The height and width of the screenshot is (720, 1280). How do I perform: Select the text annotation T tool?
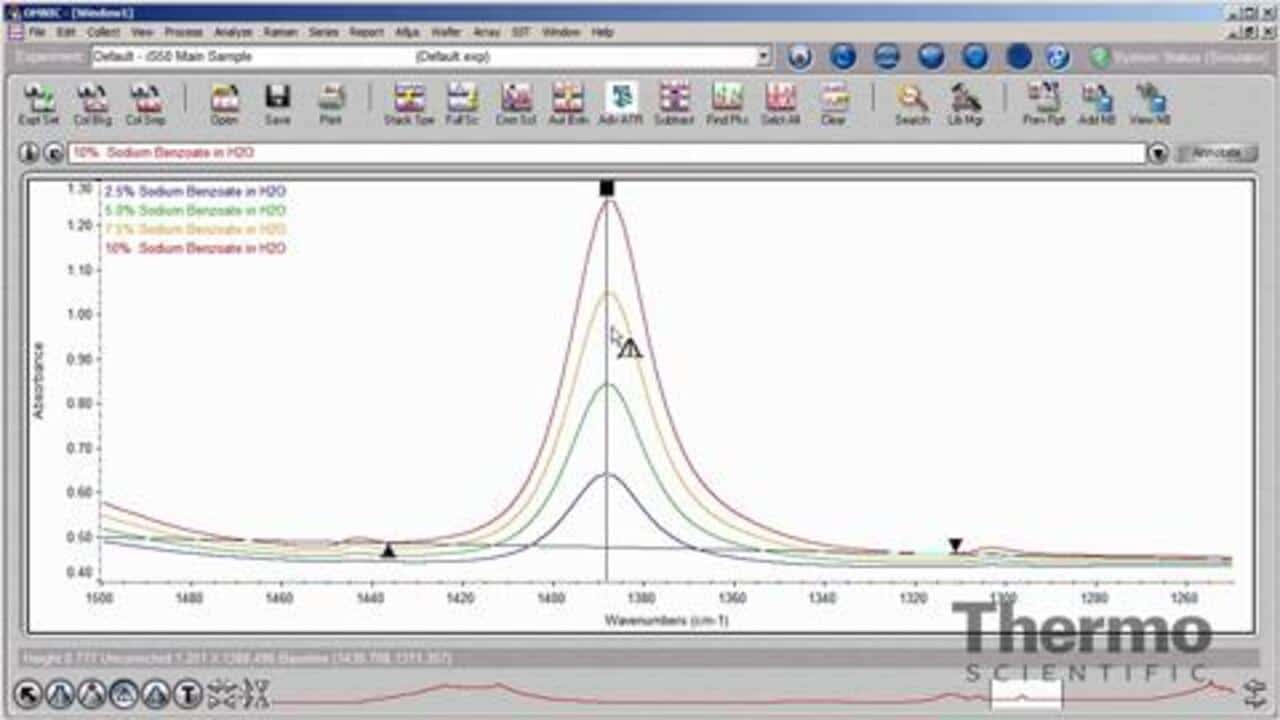(188, 693)
